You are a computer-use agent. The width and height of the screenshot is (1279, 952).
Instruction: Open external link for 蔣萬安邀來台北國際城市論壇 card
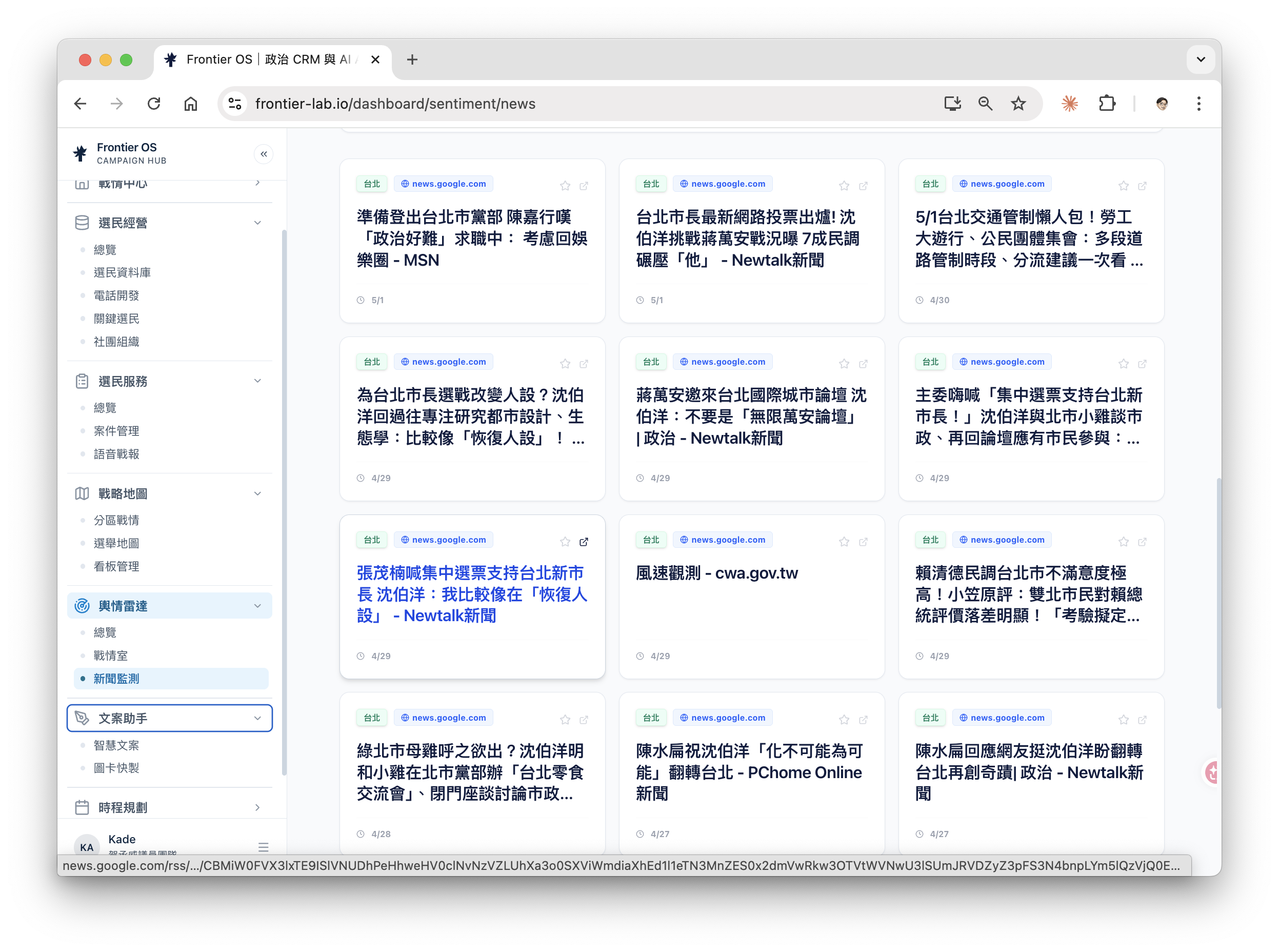click(863, 364)
